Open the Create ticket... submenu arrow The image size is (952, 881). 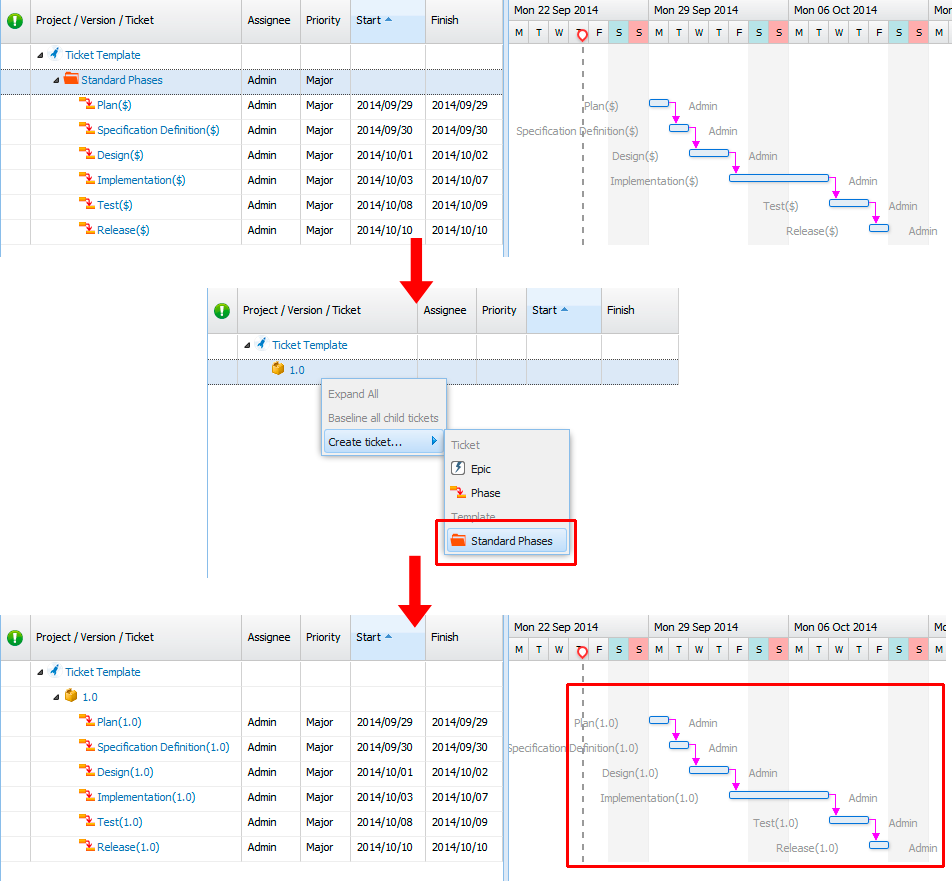point(434,442)
